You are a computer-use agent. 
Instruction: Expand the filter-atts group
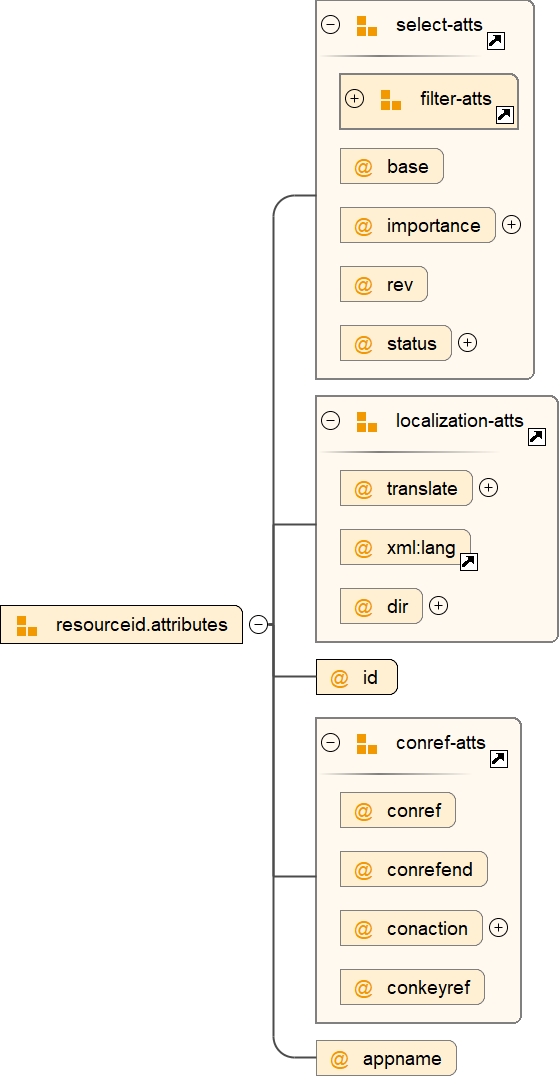coord(355,99)
